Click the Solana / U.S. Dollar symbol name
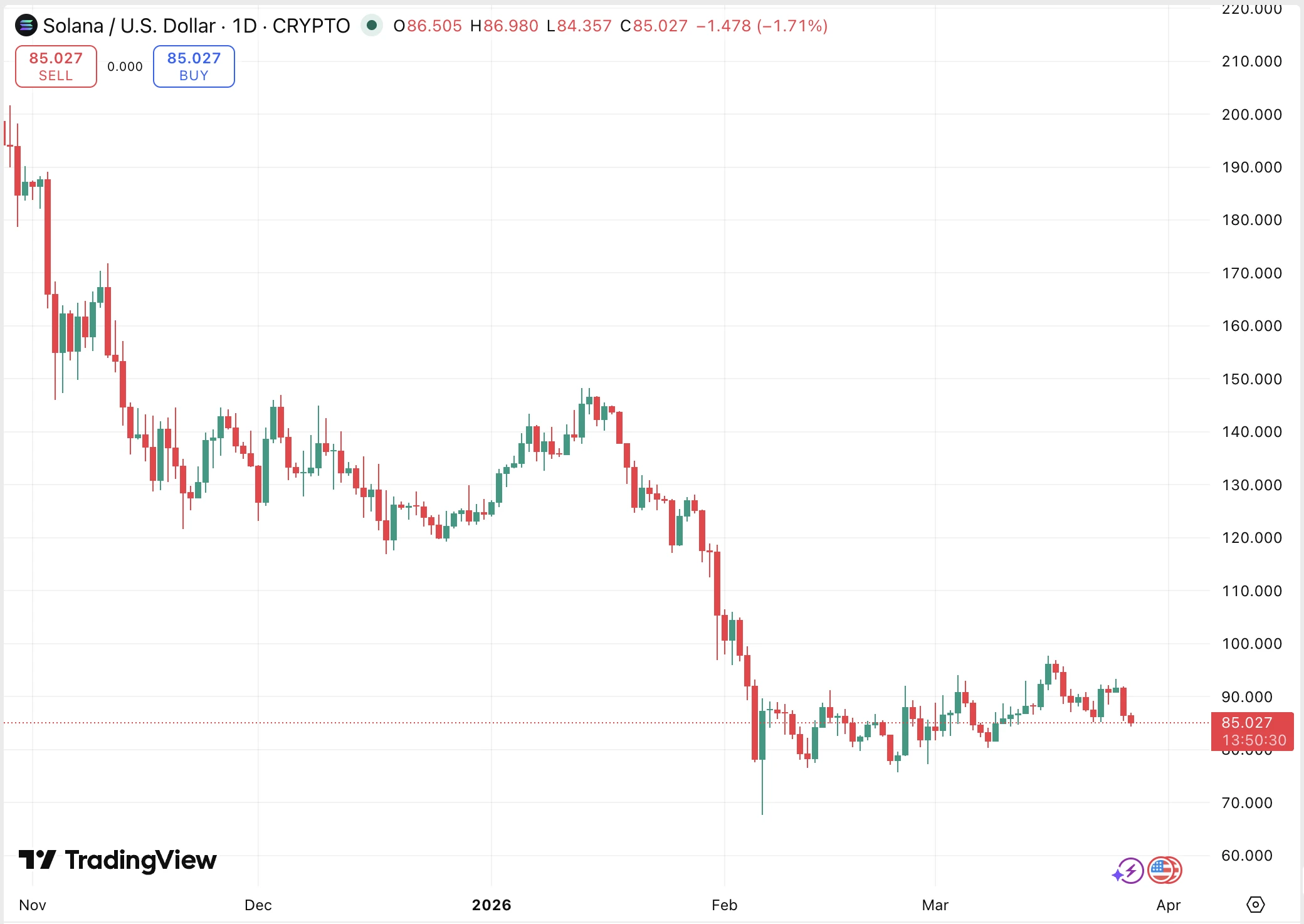This screenshot has width=1304, height=924. [x=129, y=26]
